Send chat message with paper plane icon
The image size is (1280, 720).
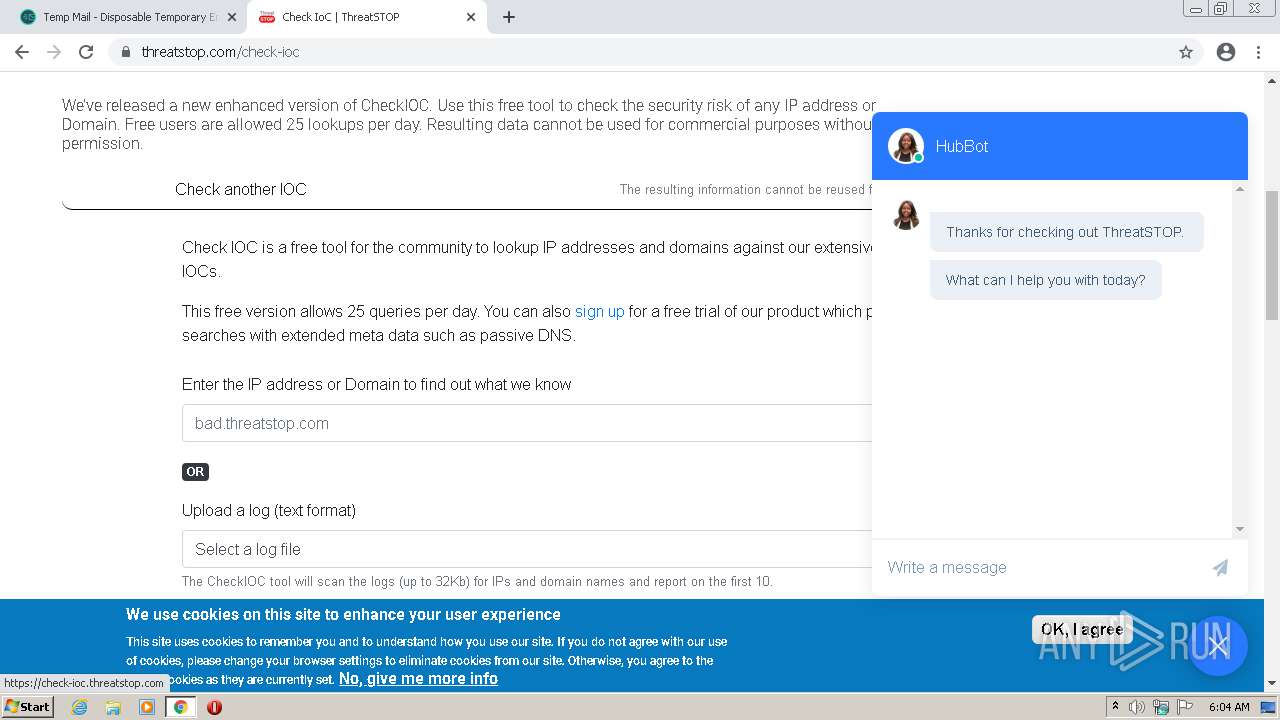tap(1220, 568)
